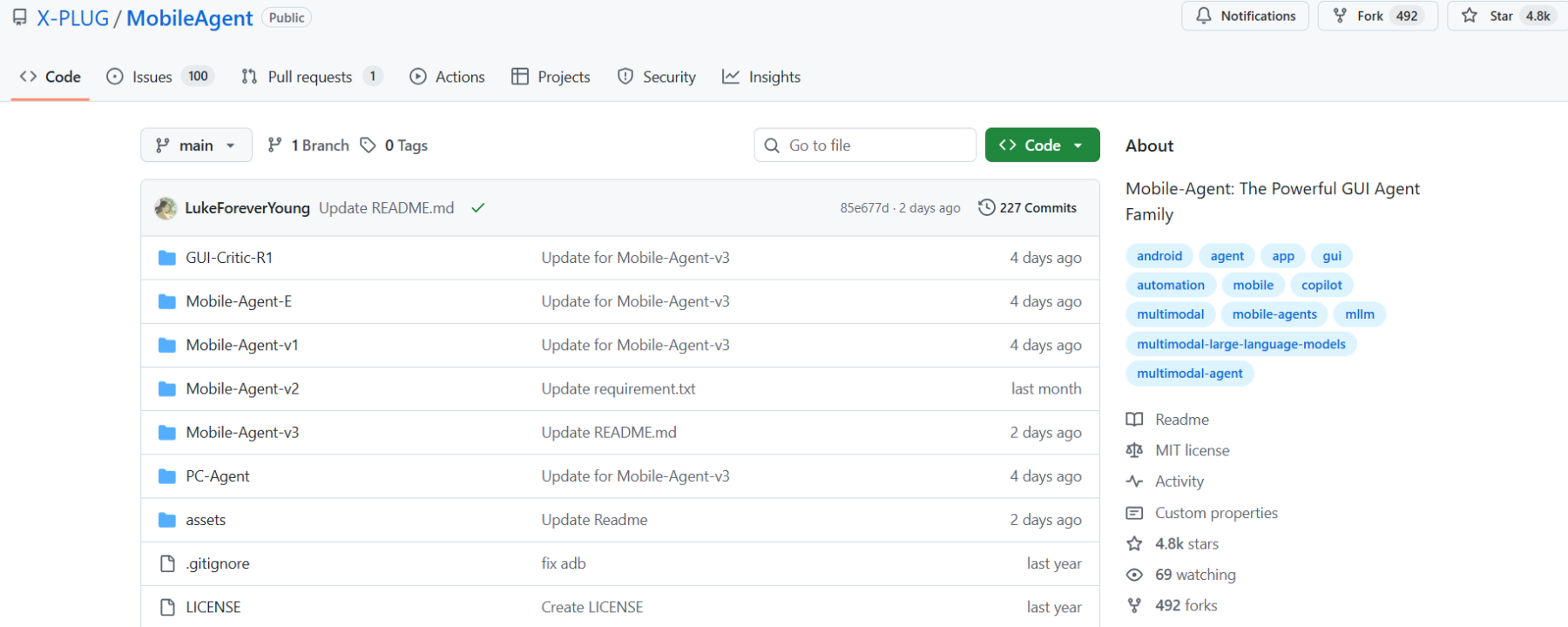Image resolution: width=1568 pixels, height=627 pixels.
Task: Click the tag icon for 0 Tags
Action: point(368,145)
